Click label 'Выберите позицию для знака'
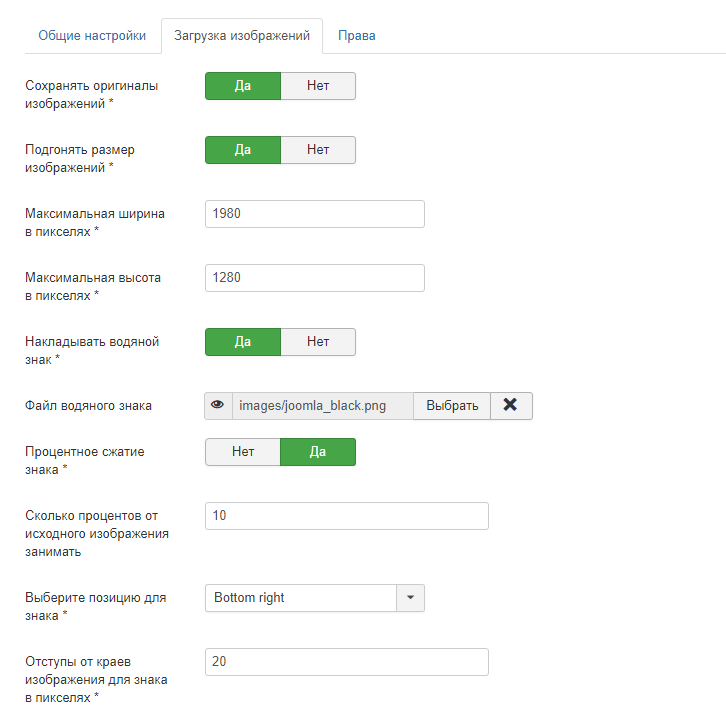The height and width of the screenshot is (719, 726). pos(95,606)
